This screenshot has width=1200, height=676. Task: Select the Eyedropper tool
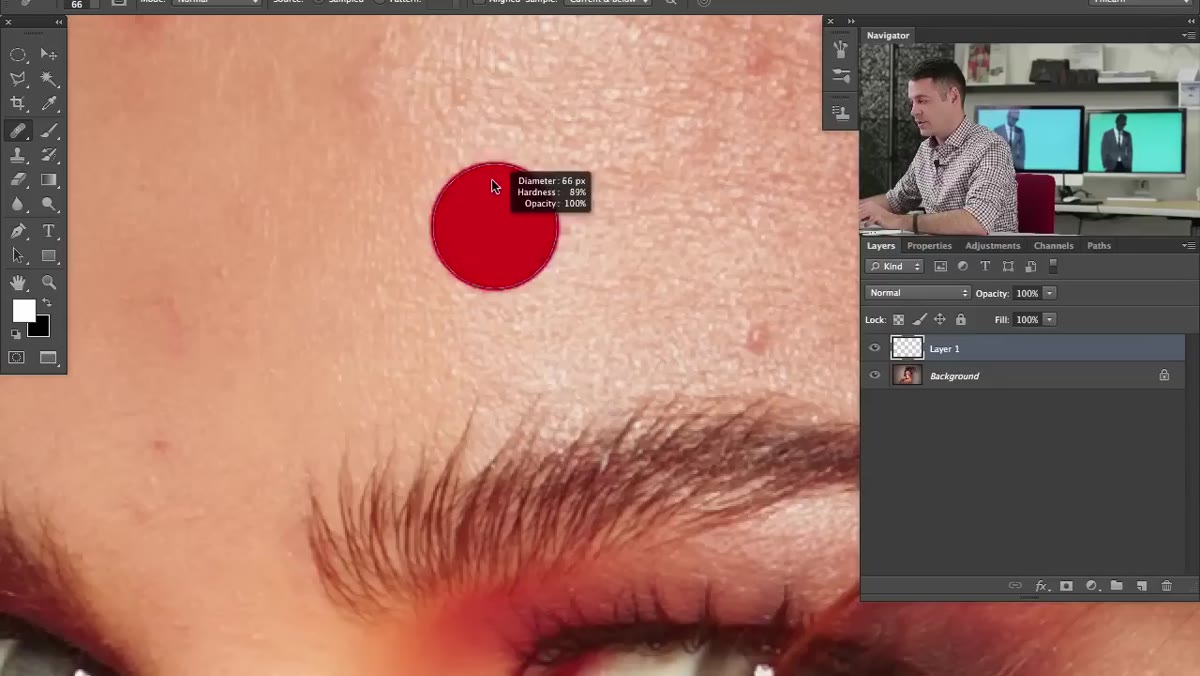click(x=48, y=104)
